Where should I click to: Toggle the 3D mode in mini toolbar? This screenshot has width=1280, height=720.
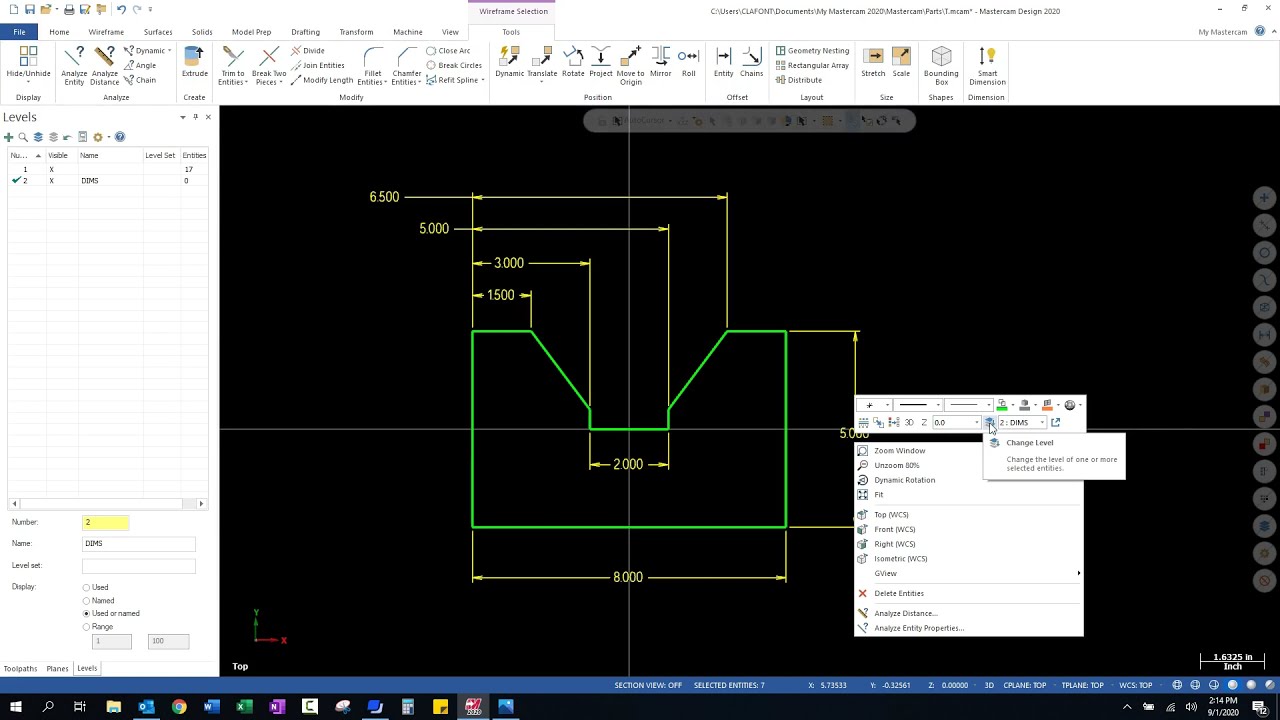pos(909,423)
